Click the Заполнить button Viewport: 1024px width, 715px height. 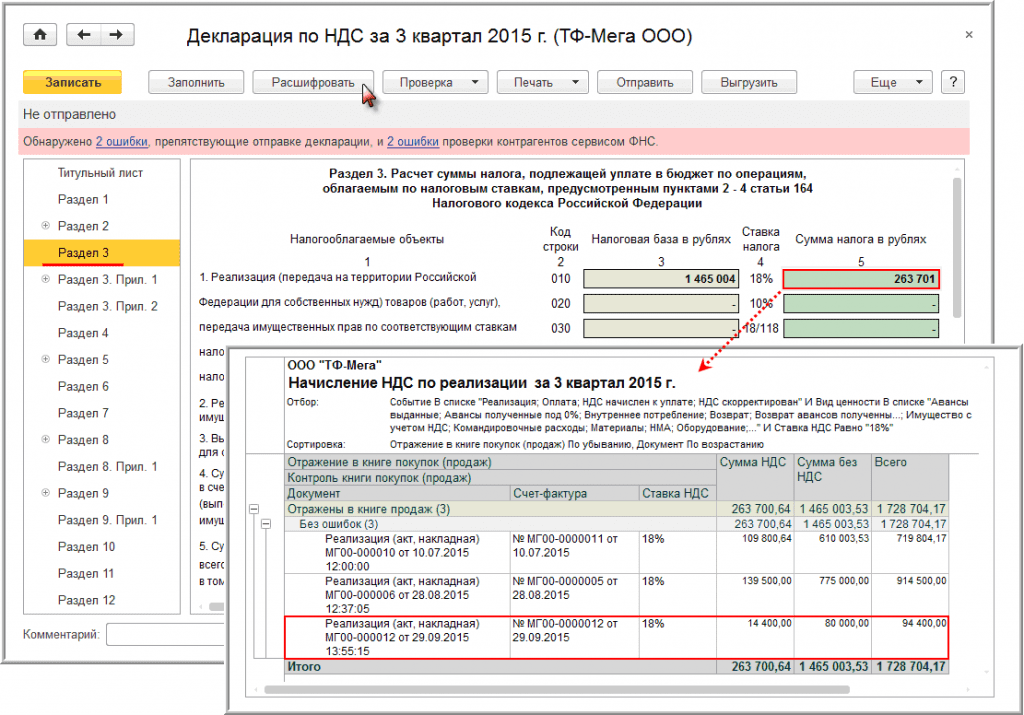coord(195,82)
